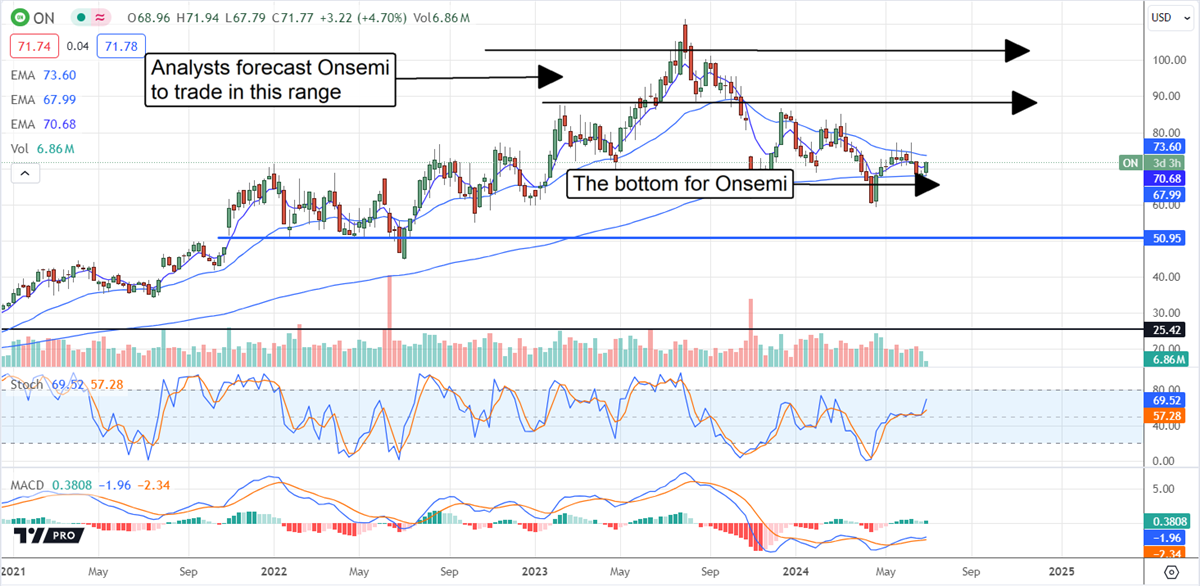
Task: Click the 50.95 horizontal line price label
Action: point(1166,240)
